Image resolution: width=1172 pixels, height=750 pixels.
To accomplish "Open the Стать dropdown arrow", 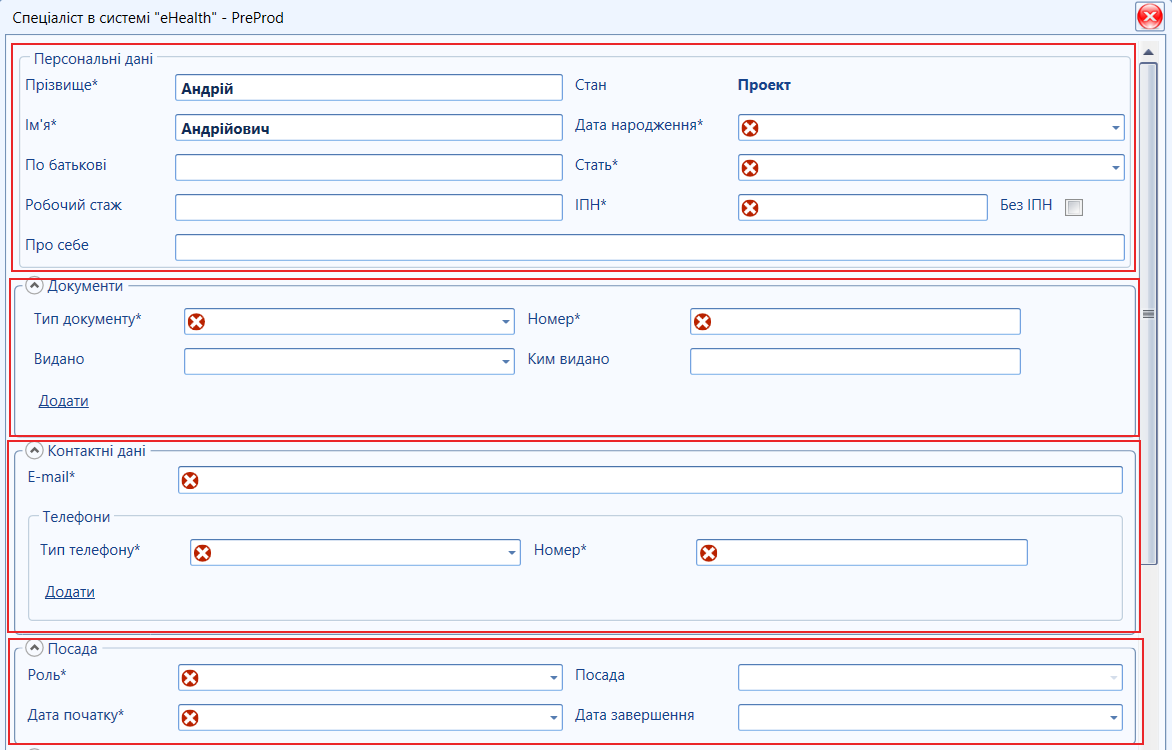I will [1115, 168].
